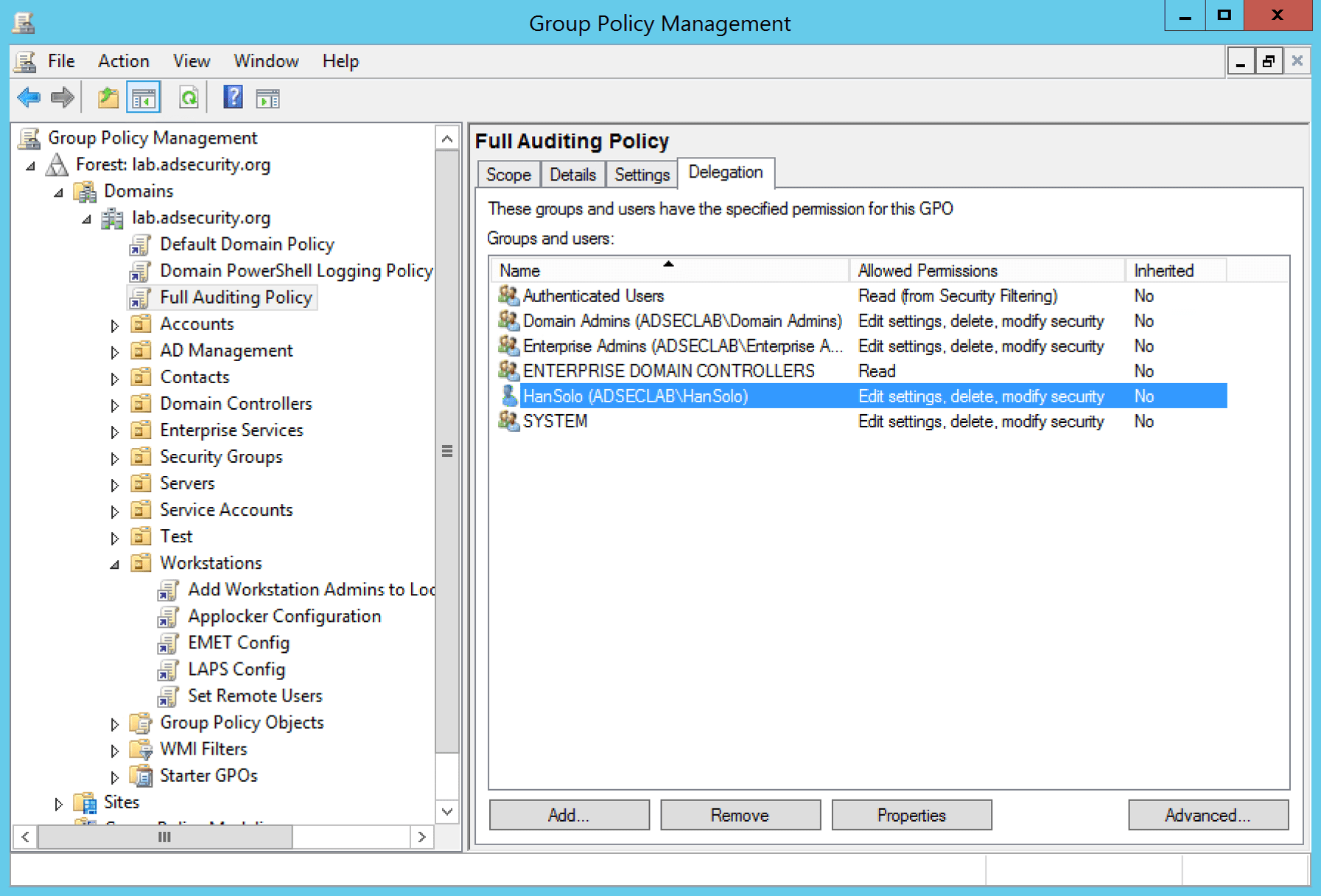Toggle the Show/Hide Console Tree icon
1321x896 pixels.
click(143, 97)
